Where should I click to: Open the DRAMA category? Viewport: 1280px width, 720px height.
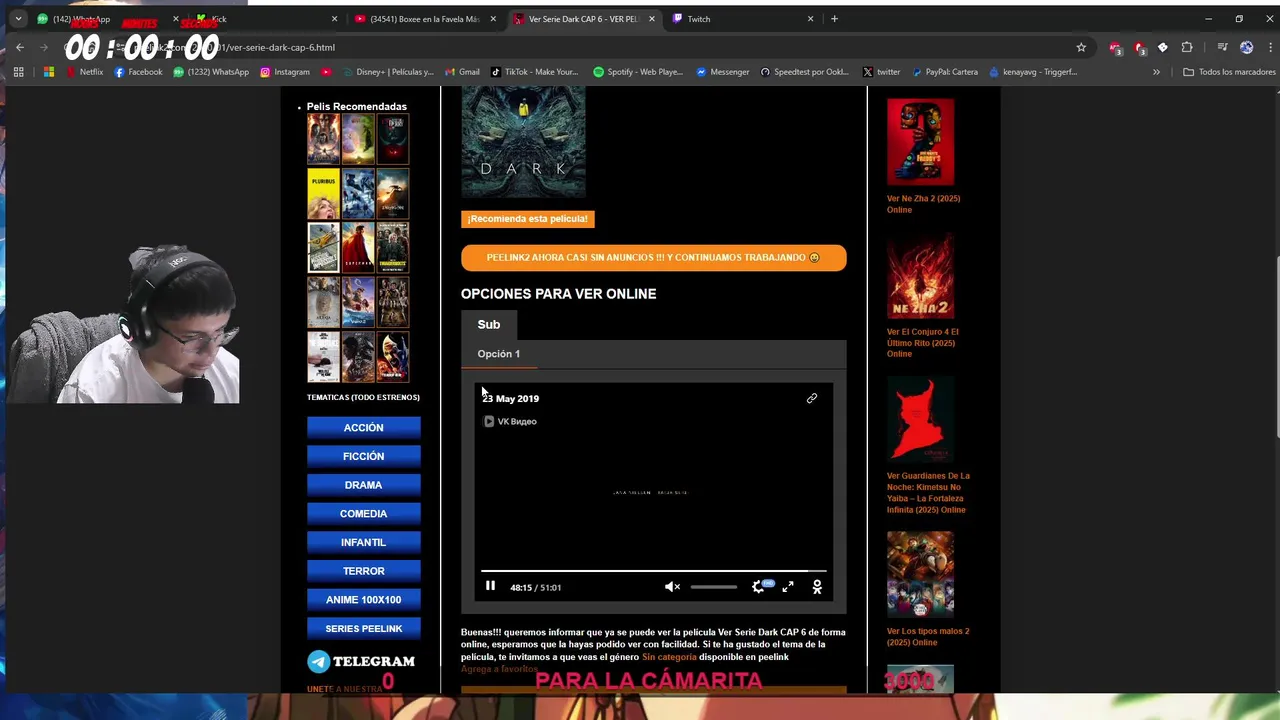(363, 485)
